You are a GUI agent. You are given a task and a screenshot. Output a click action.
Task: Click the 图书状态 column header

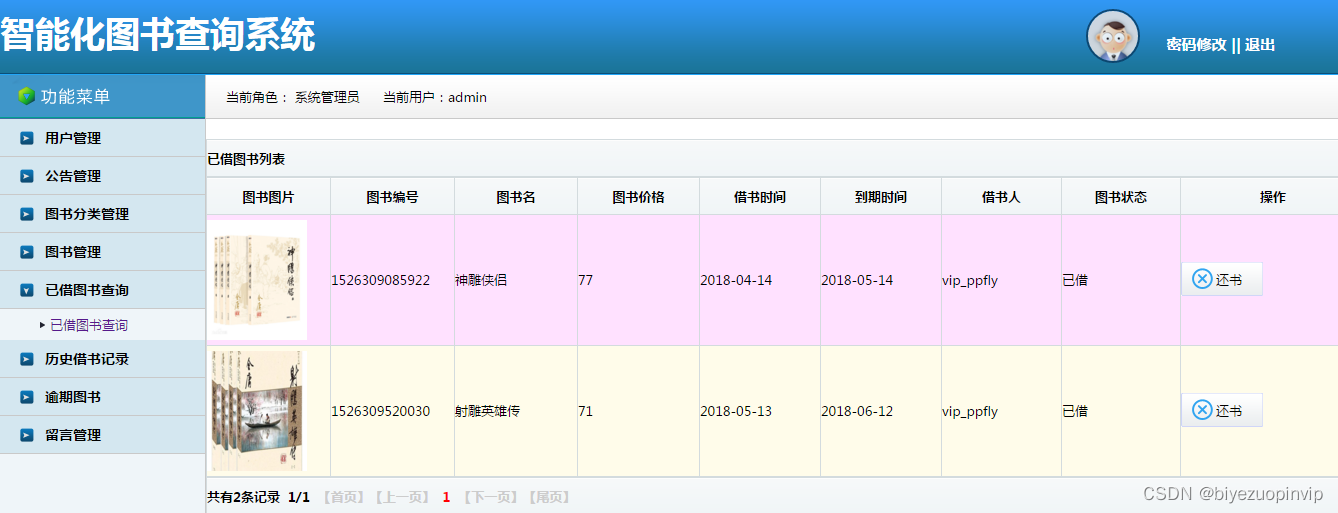(1121, 197)
